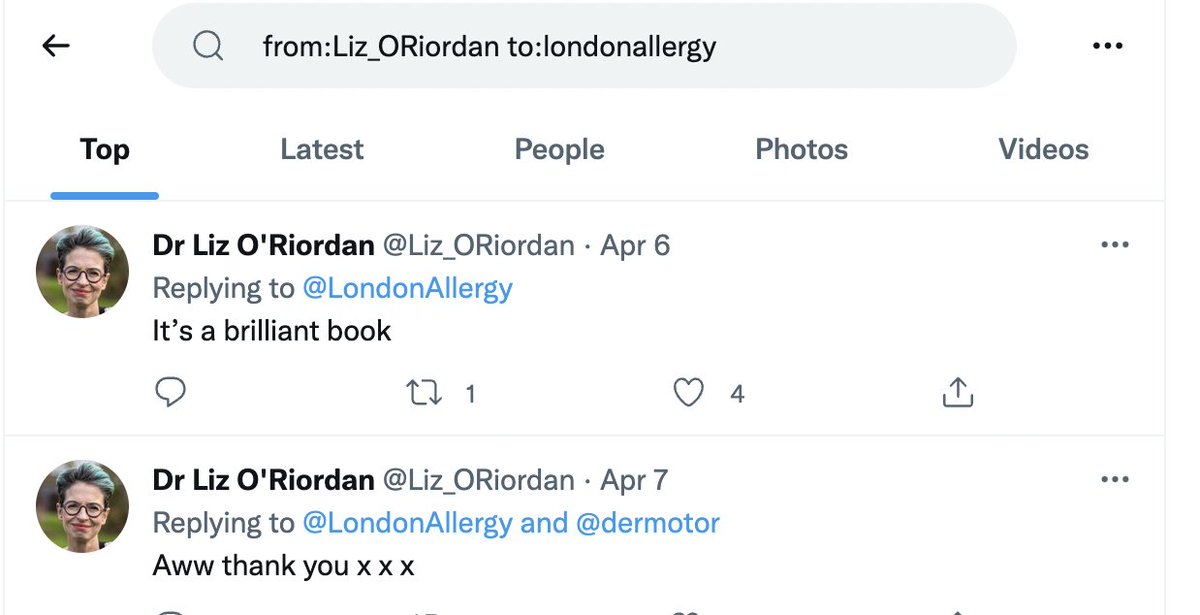Switch to the People tab
The height and width of the screenshot is (615, 1200).
559,150
